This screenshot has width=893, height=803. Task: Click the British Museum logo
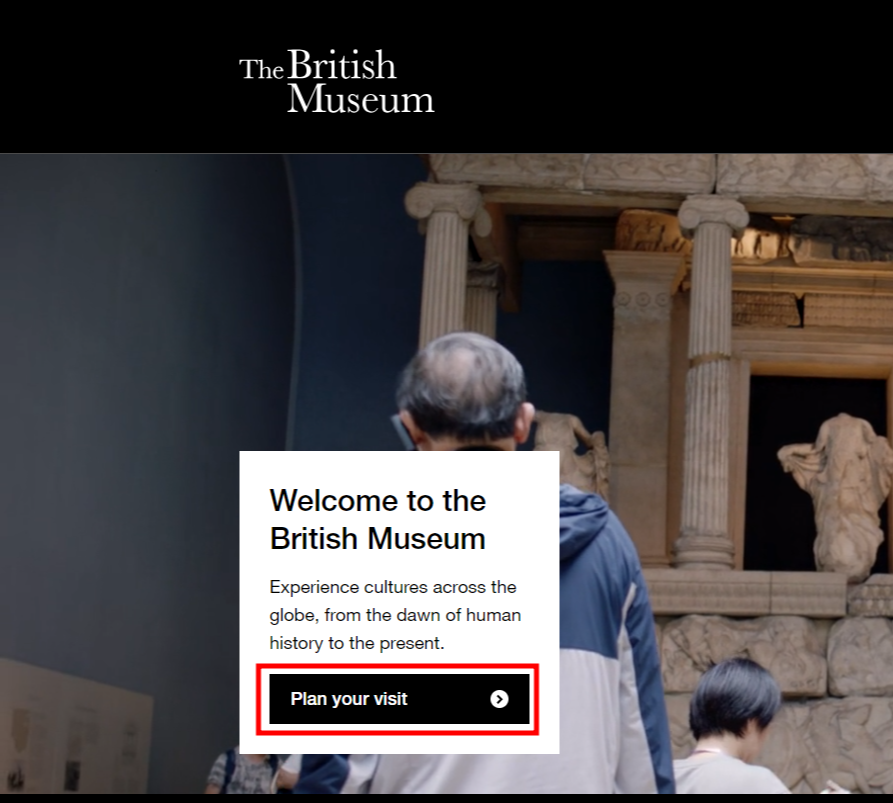[337, 81]
